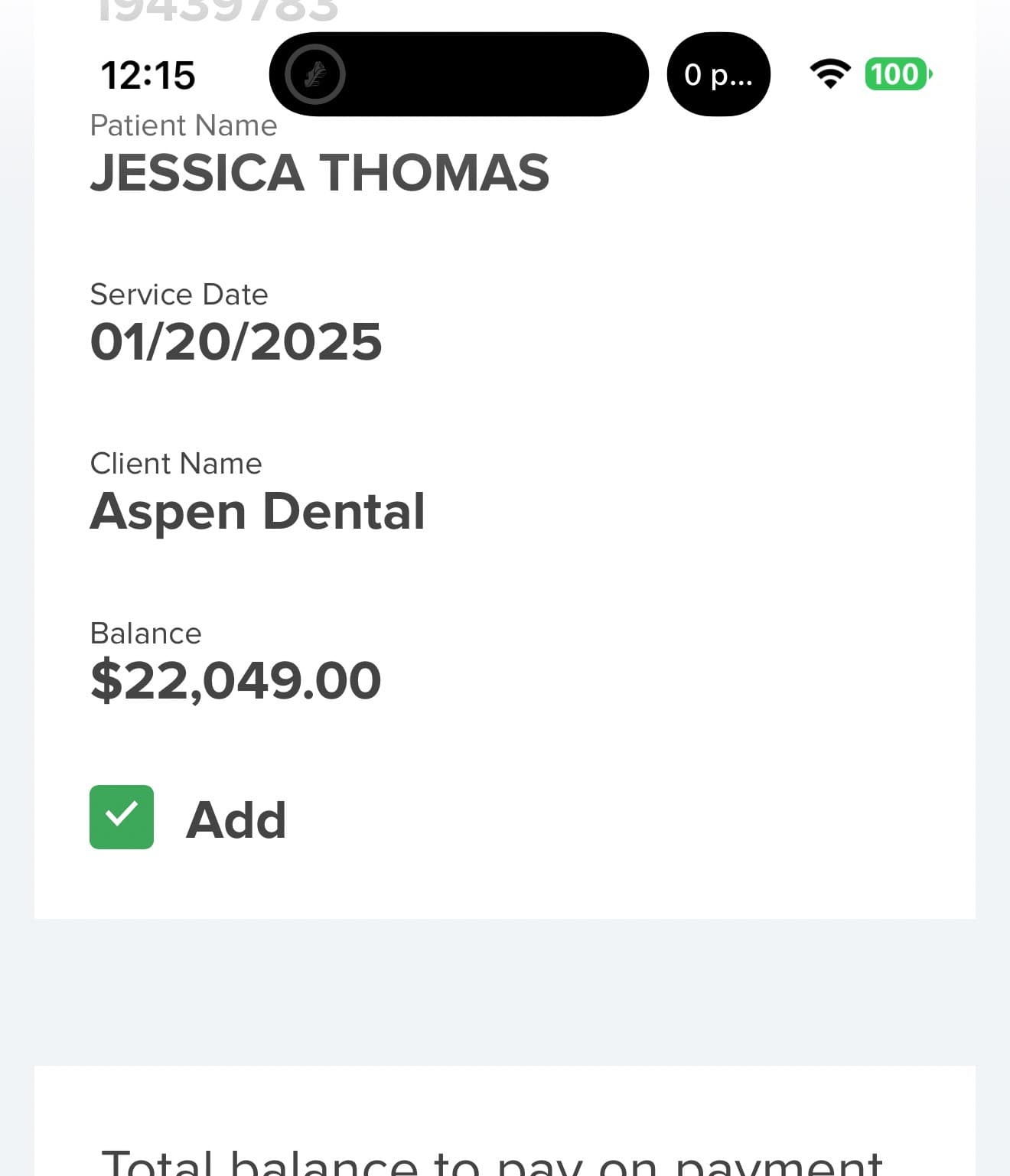Toggle selection via the Add label
The height and width of the screenshot is (1176, 1010).
236,819
